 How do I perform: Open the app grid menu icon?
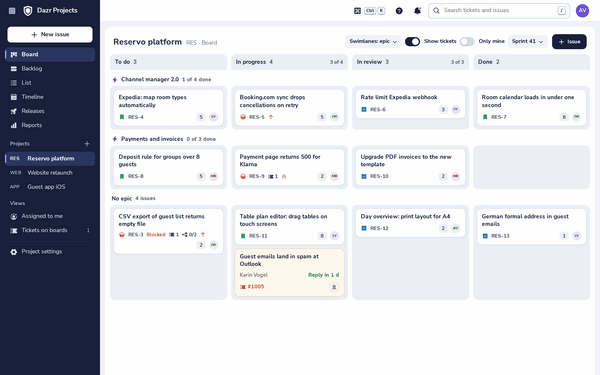(x=12, y=11)
